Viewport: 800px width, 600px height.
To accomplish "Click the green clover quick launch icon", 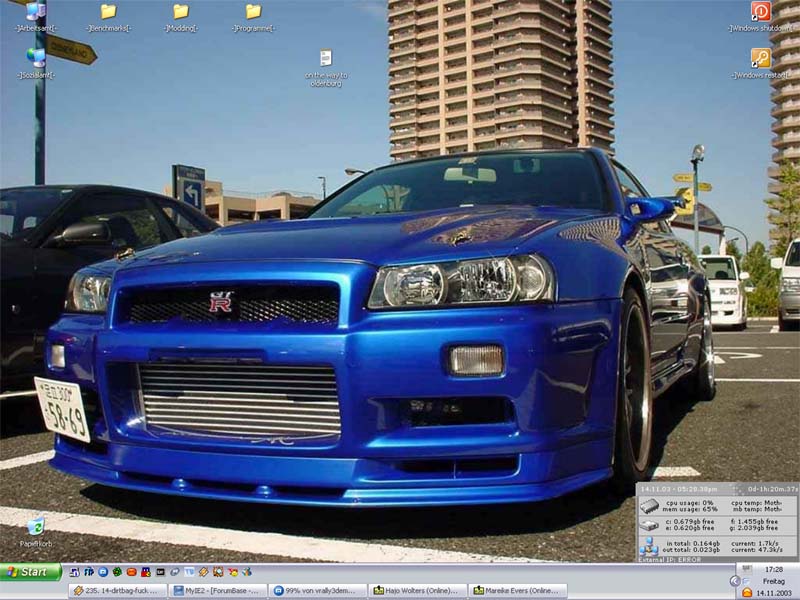I will point(117,572).
